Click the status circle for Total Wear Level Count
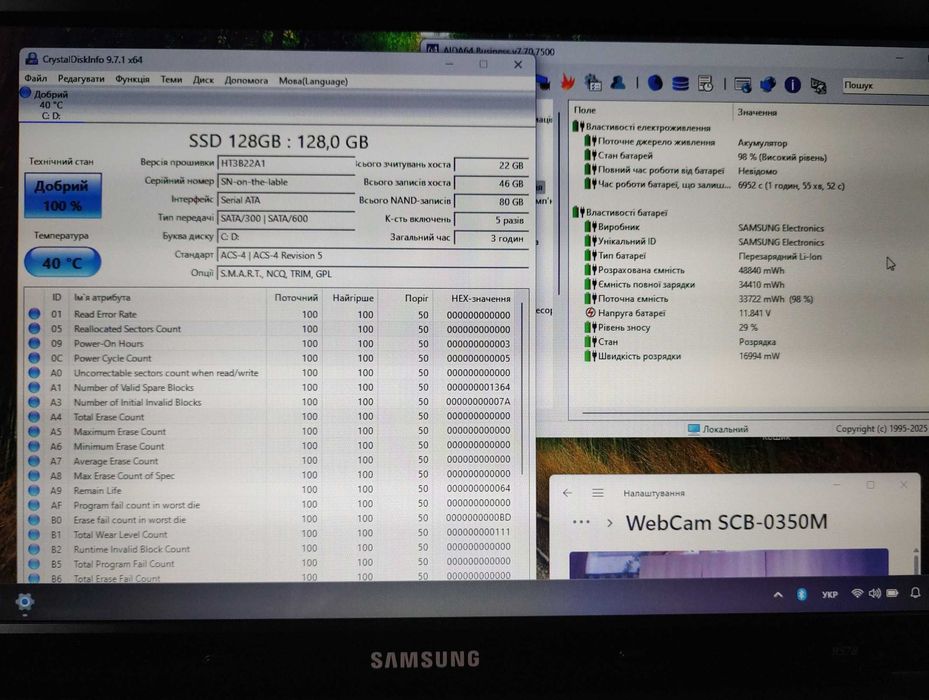Viewport: 929px width, 700px height. (x=34, y=534)
